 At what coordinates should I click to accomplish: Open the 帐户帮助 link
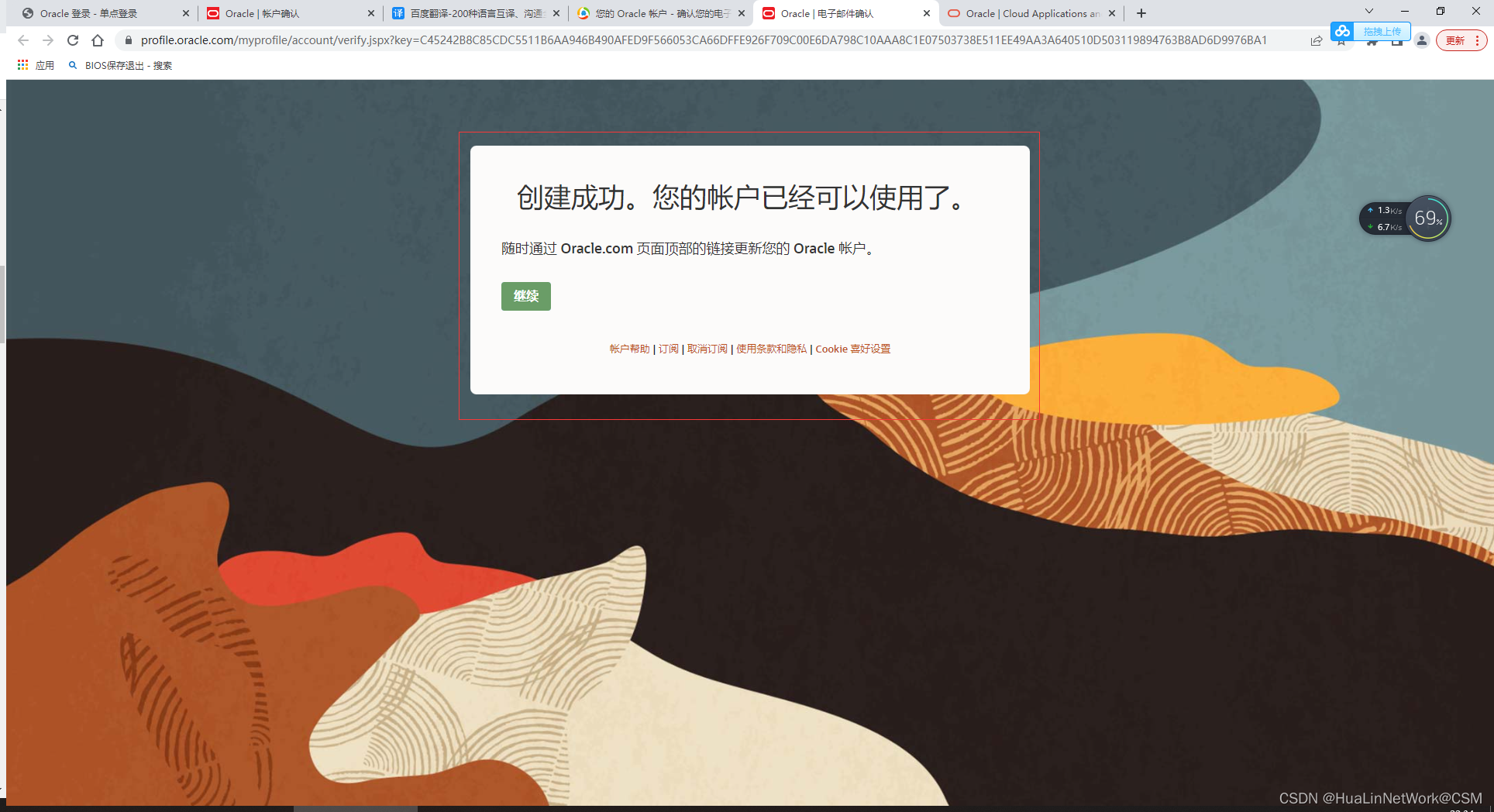pyautogui.click(x=628, y=349)
